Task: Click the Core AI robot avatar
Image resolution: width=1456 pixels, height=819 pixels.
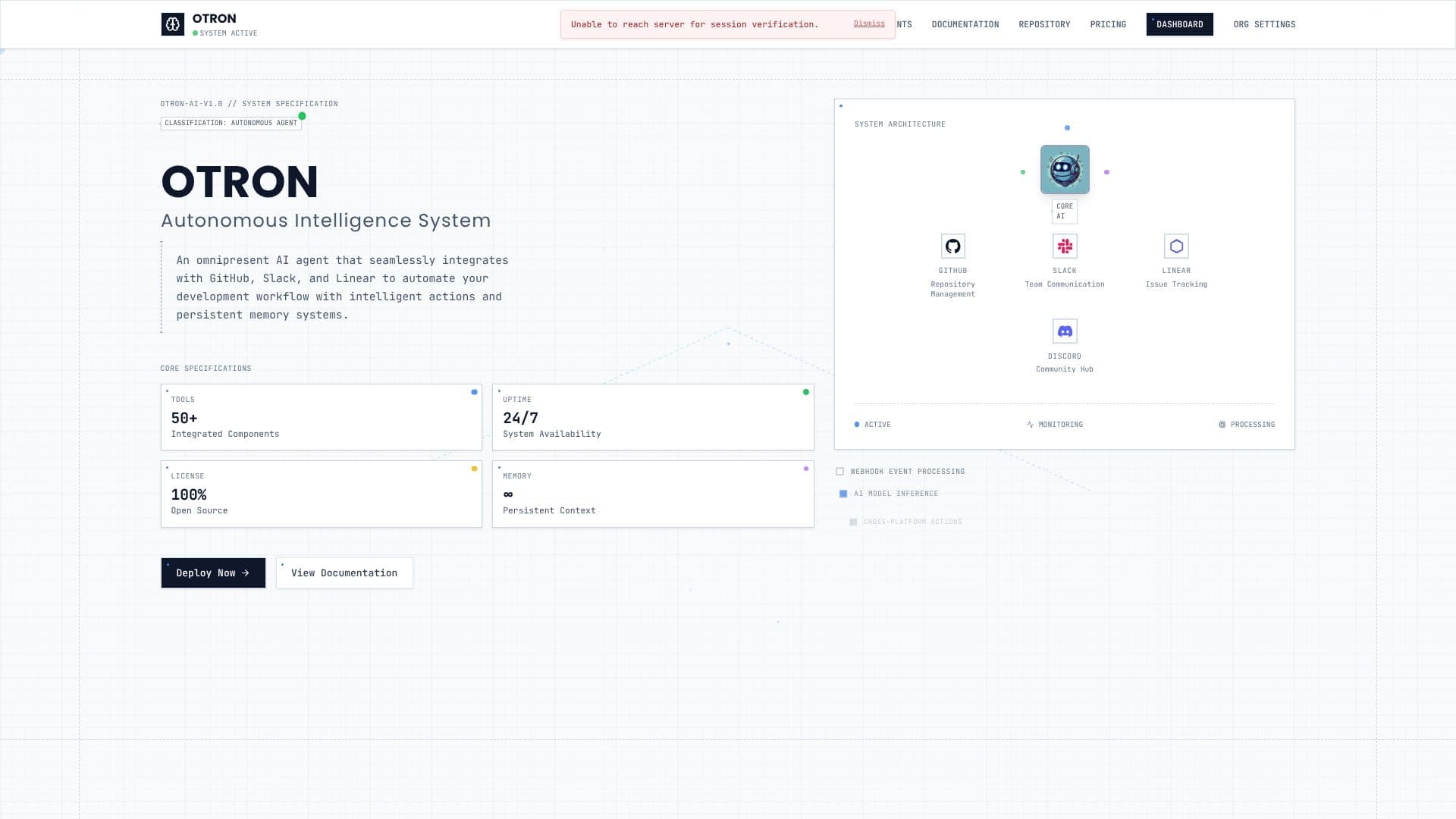Action: click(x=1065, y=169)
